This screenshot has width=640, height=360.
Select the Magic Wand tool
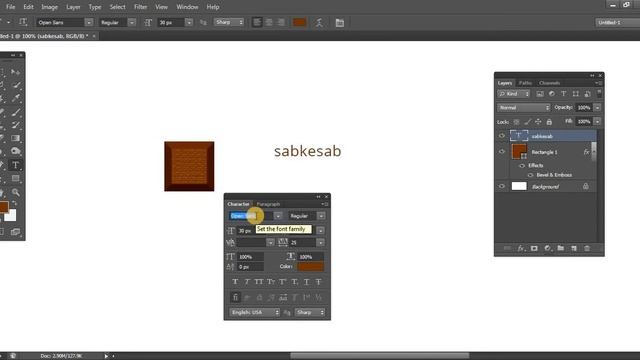[16, 85]
